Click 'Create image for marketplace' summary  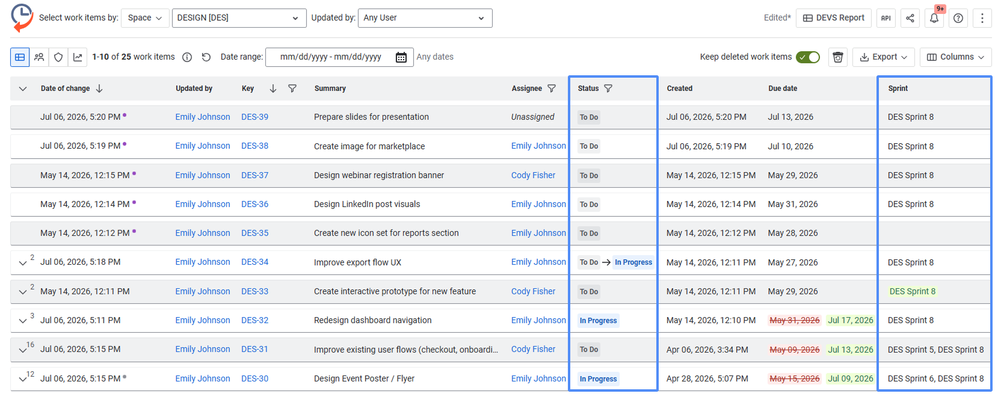[369, 146]
